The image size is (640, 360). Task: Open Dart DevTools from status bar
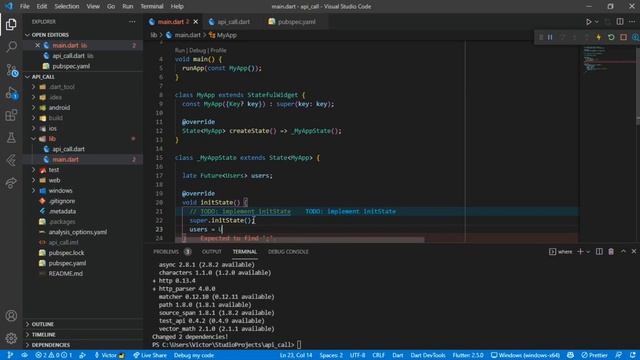428,355
